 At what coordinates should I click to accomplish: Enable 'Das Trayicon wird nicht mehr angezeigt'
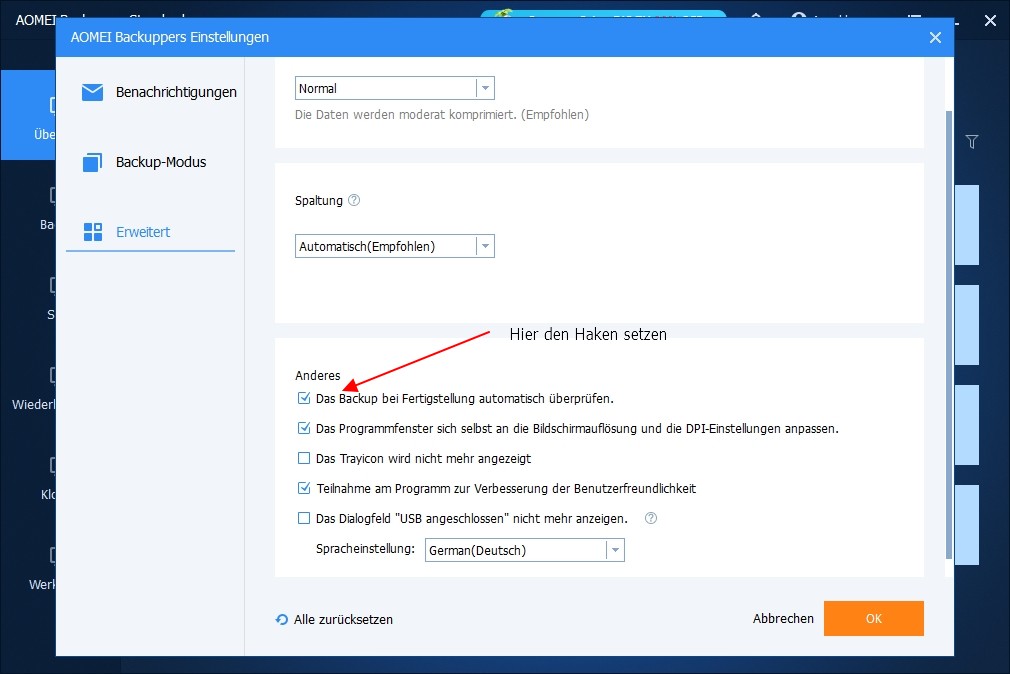tap(303, 458)
